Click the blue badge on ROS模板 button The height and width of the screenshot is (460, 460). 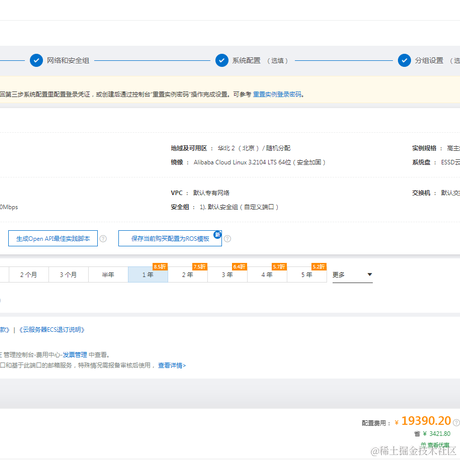point(217,234)
